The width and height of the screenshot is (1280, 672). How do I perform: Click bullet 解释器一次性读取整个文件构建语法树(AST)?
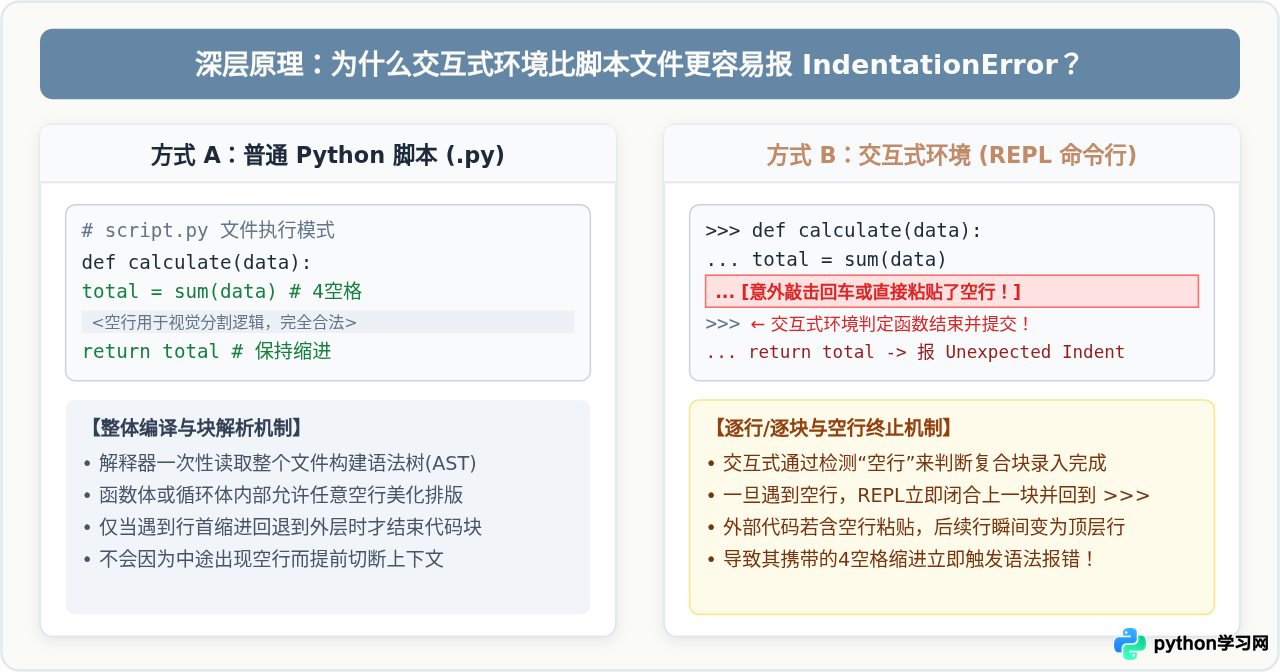click(x=281, y=463)
